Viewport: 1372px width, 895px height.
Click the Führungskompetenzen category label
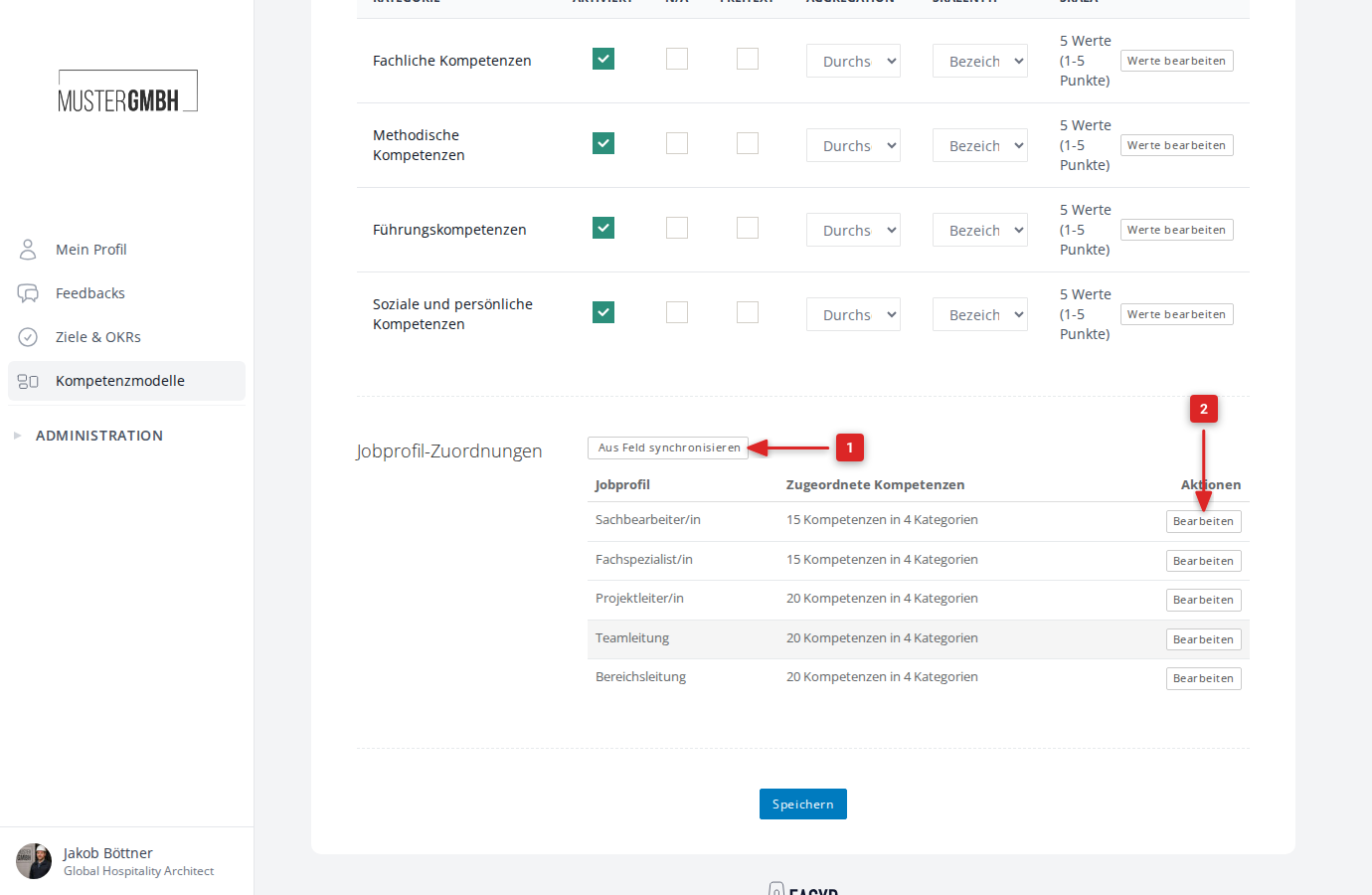pos(449,230)
